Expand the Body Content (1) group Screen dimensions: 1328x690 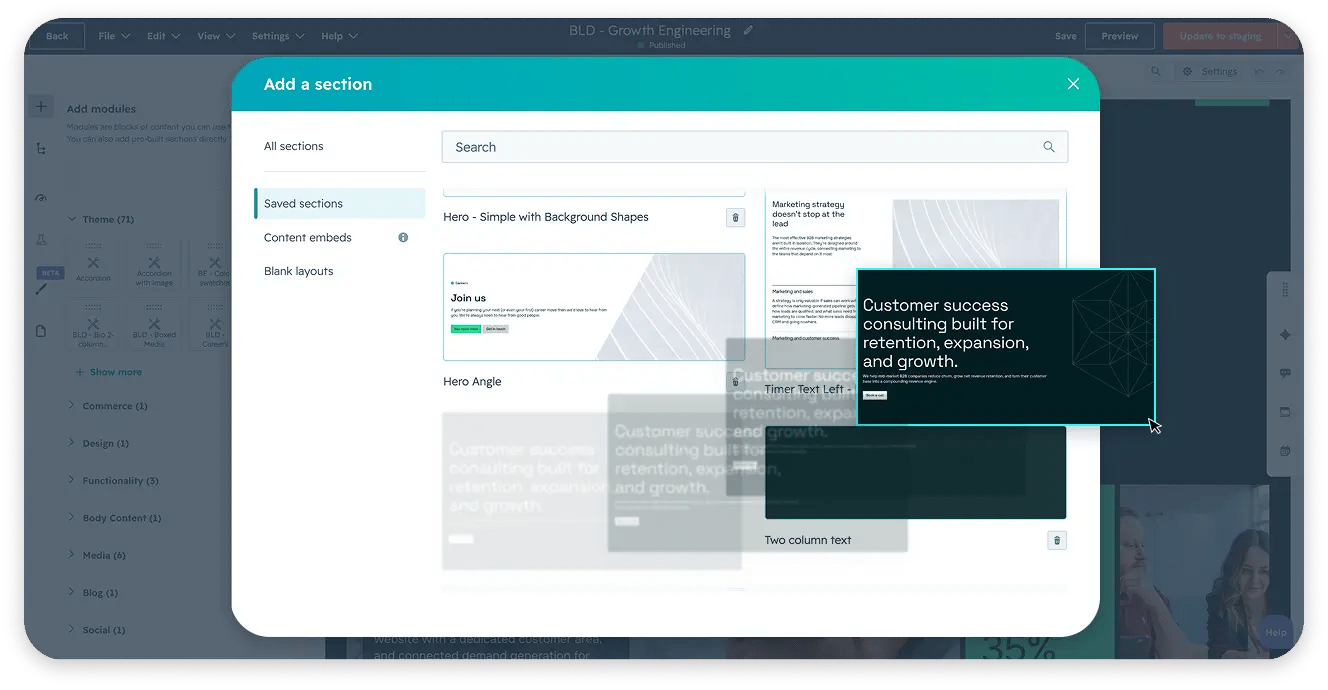(114, 518)
